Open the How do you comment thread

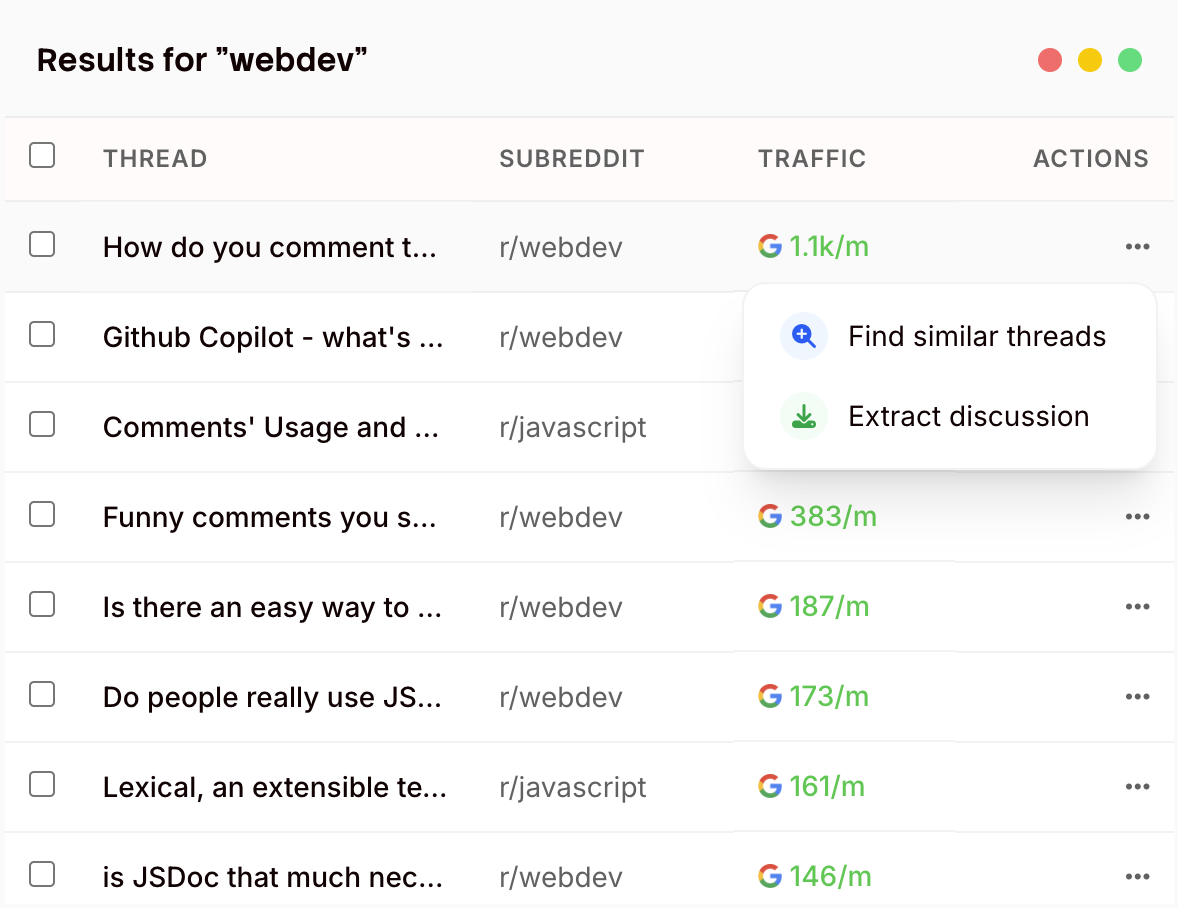point(269,247)
